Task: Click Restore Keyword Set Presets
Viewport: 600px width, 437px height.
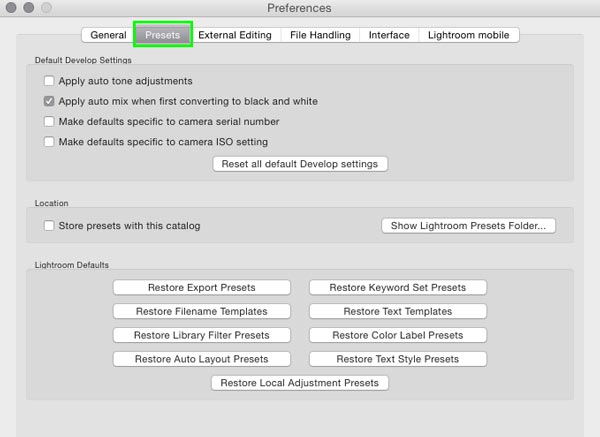Action: 398,287
